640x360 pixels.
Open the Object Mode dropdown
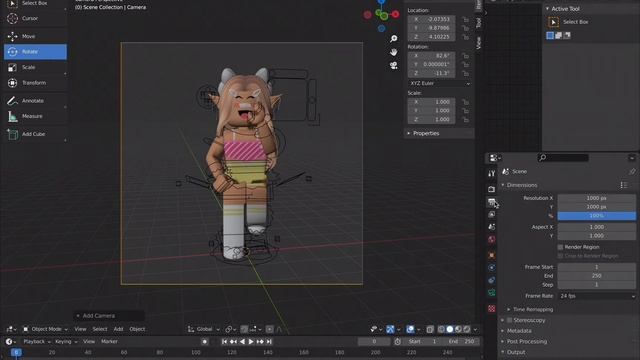[x=45, y=329]
